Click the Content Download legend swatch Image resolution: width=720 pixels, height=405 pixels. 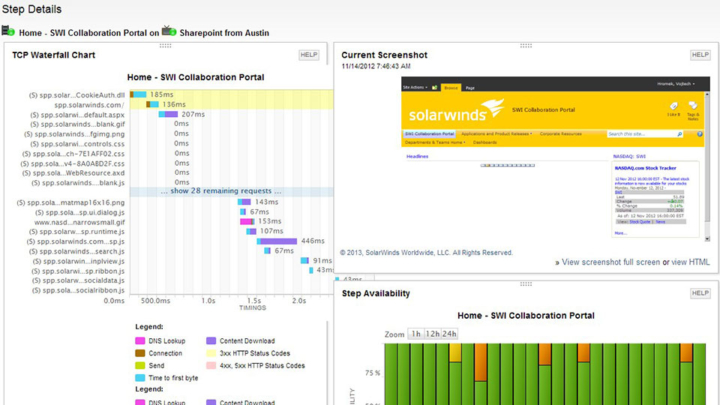[x=211, y=341]
